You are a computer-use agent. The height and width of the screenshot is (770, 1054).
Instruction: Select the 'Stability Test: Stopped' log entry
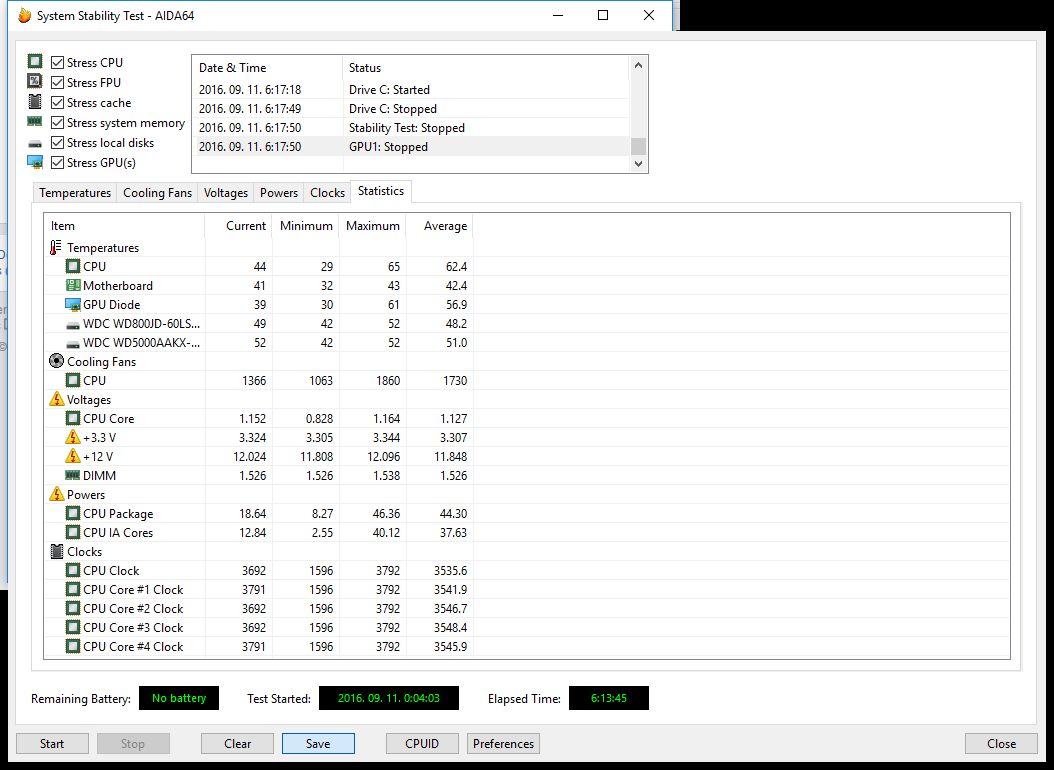point(411,128)
